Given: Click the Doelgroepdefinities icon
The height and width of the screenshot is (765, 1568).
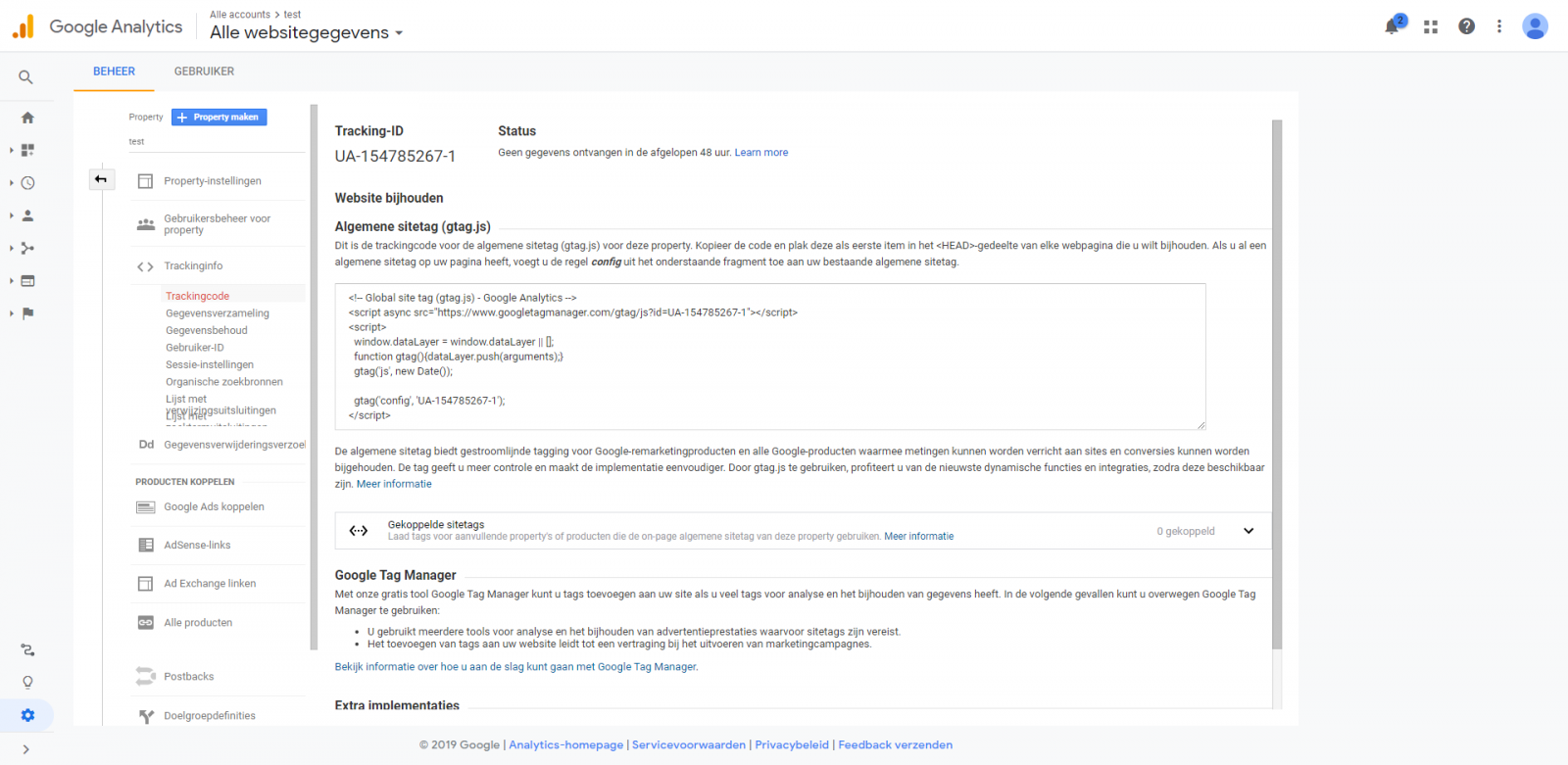Looking at the screenshot, I should pos(145,716).
